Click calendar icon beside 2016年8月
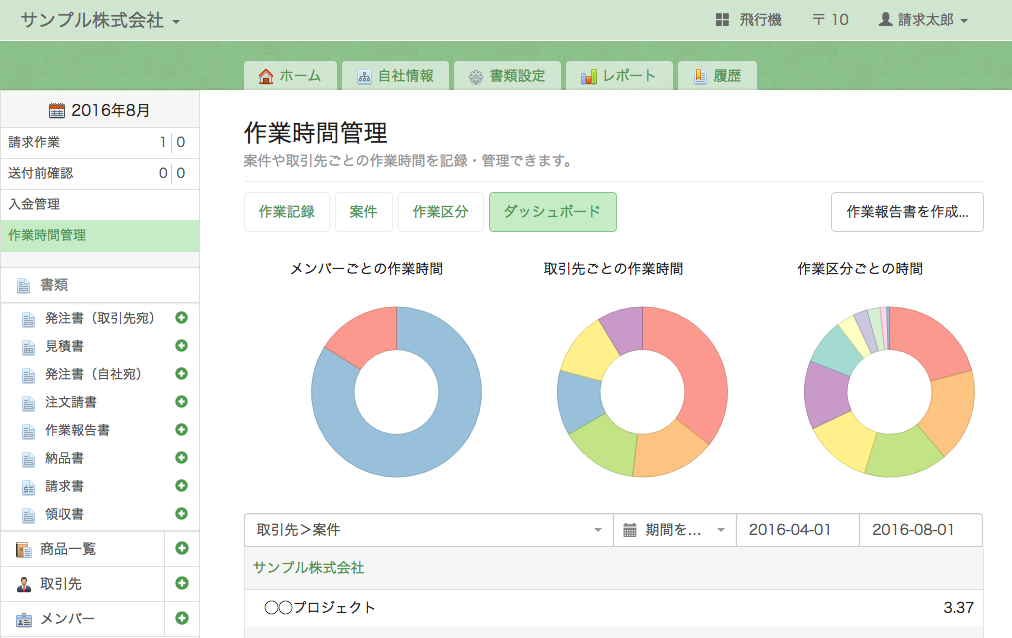Image resolution: width=1012 pixels, height=638 pixels. pos(57,111)
